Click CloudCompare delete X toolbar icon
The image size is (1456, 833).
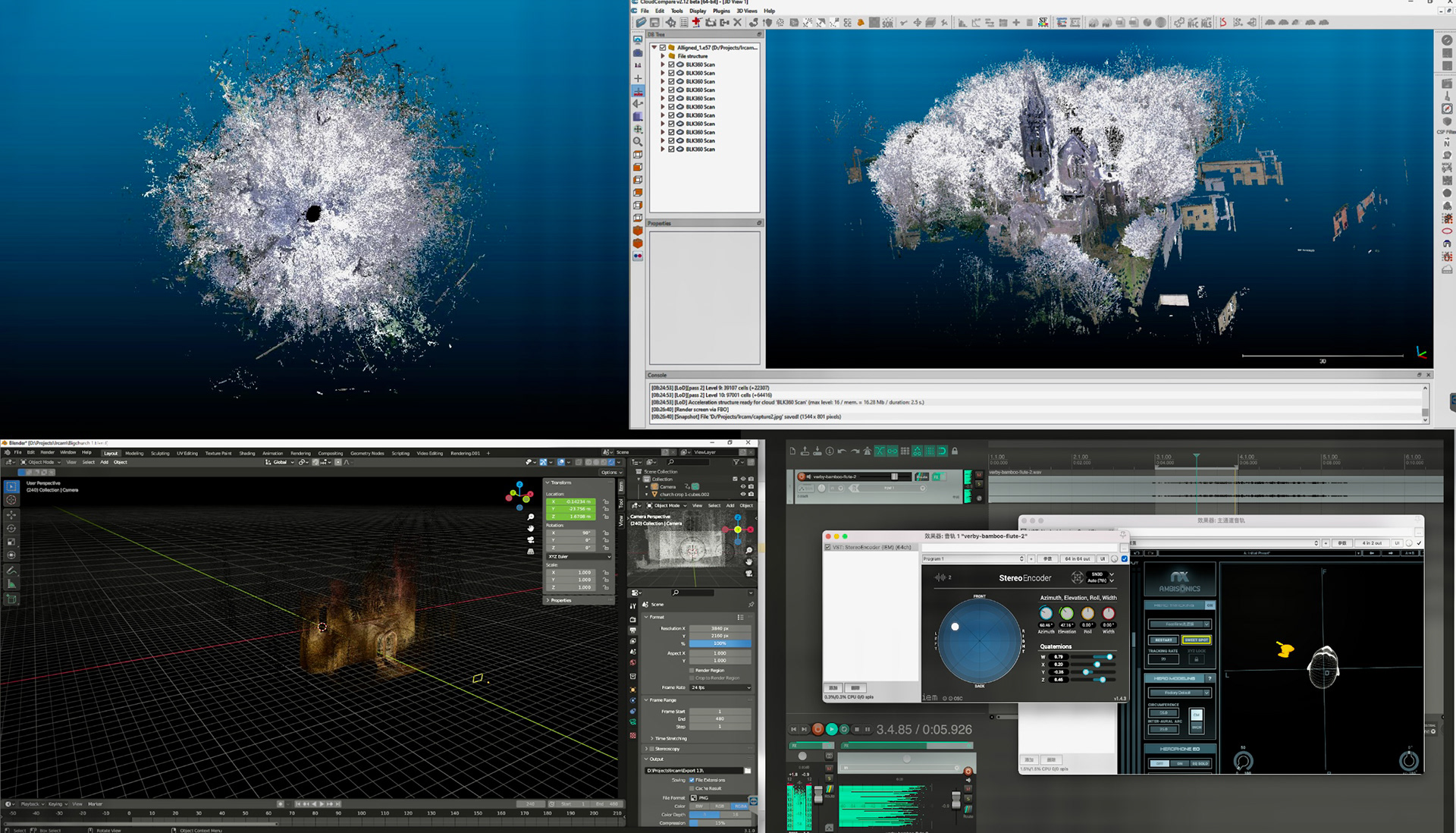[737, 23]
